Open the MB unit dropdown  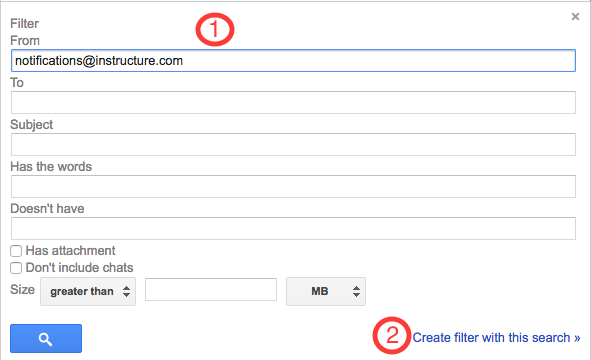point(326,291)
